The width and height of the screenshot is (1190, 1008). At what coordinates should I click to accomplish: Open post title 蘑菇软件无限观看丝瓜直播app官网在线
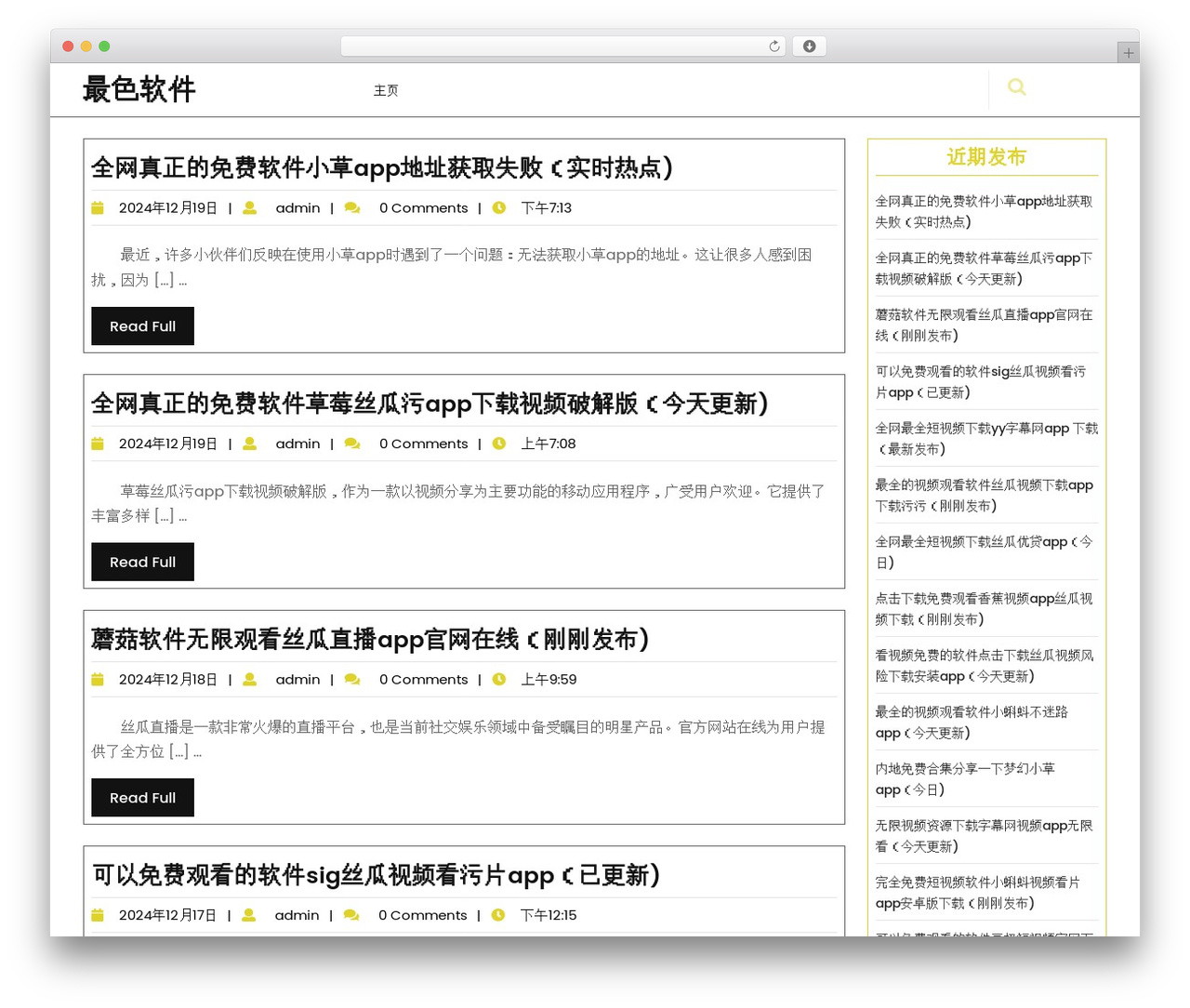point(370,639)
